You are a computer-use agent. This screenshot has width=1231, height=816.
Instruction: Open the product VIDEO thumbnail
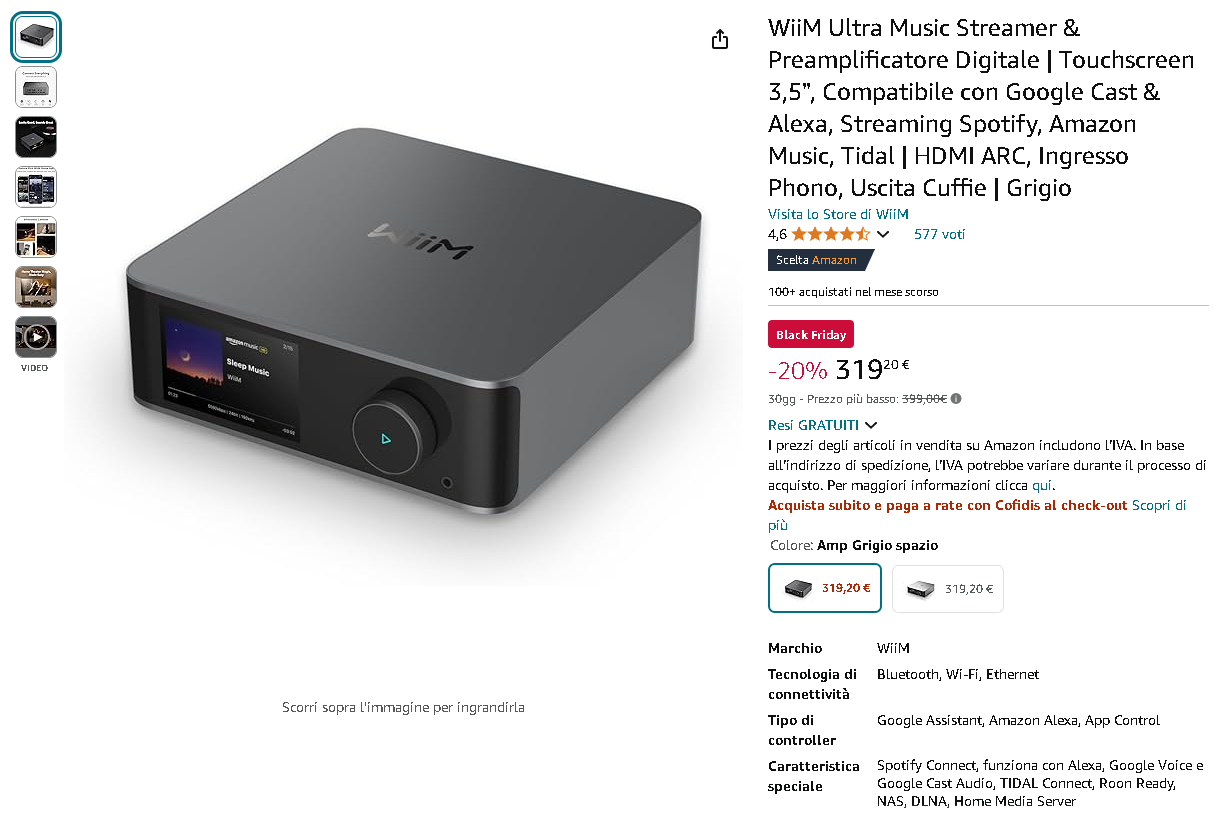point(36,337)
